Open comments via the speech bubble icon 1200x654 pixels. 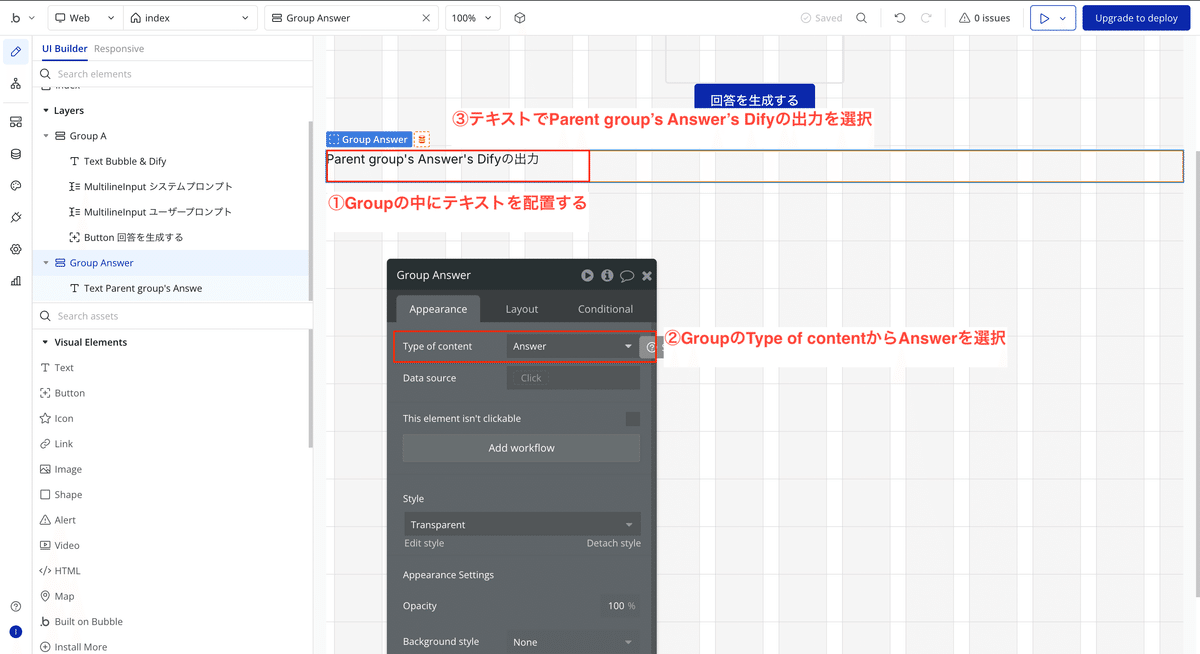point(627,275)
